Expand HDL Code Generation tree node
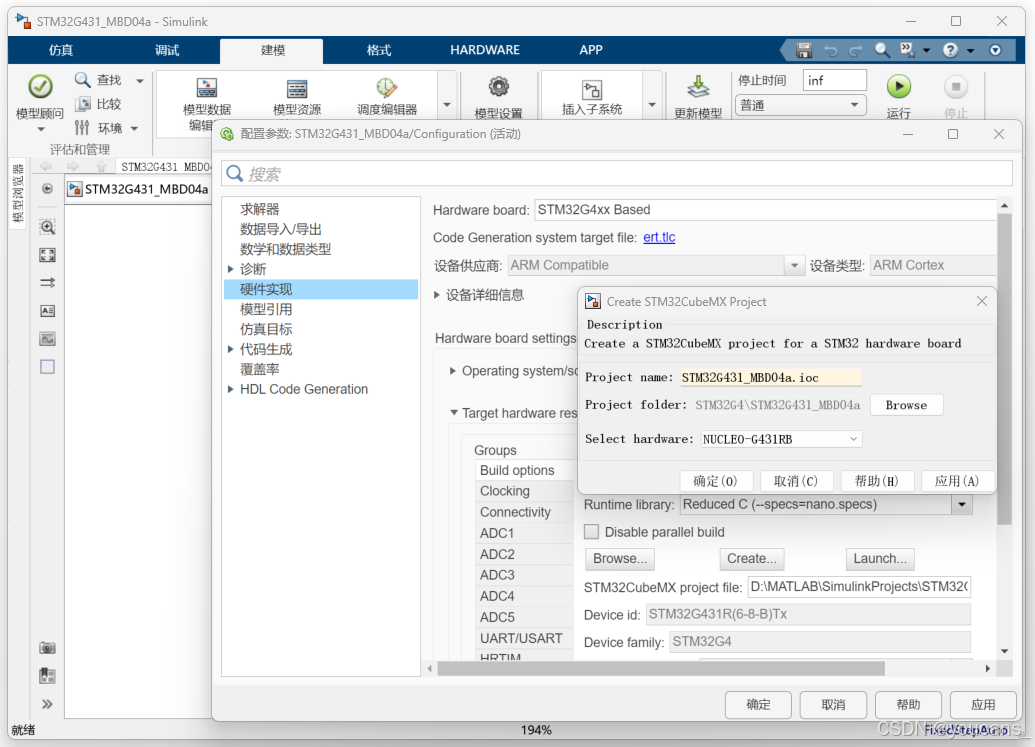Screen dimensions: 1035x747 pyautogui.click(x=230, y=389)
